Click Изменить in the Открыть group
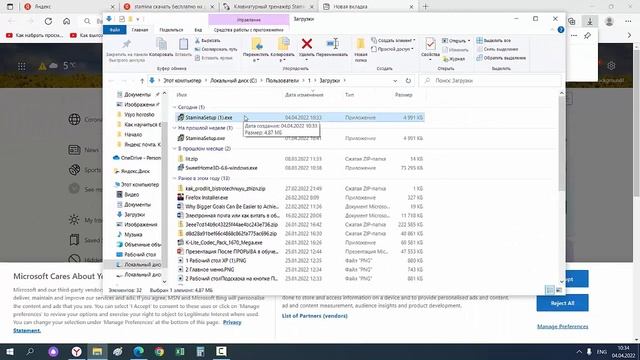 [x=455, y=50]
